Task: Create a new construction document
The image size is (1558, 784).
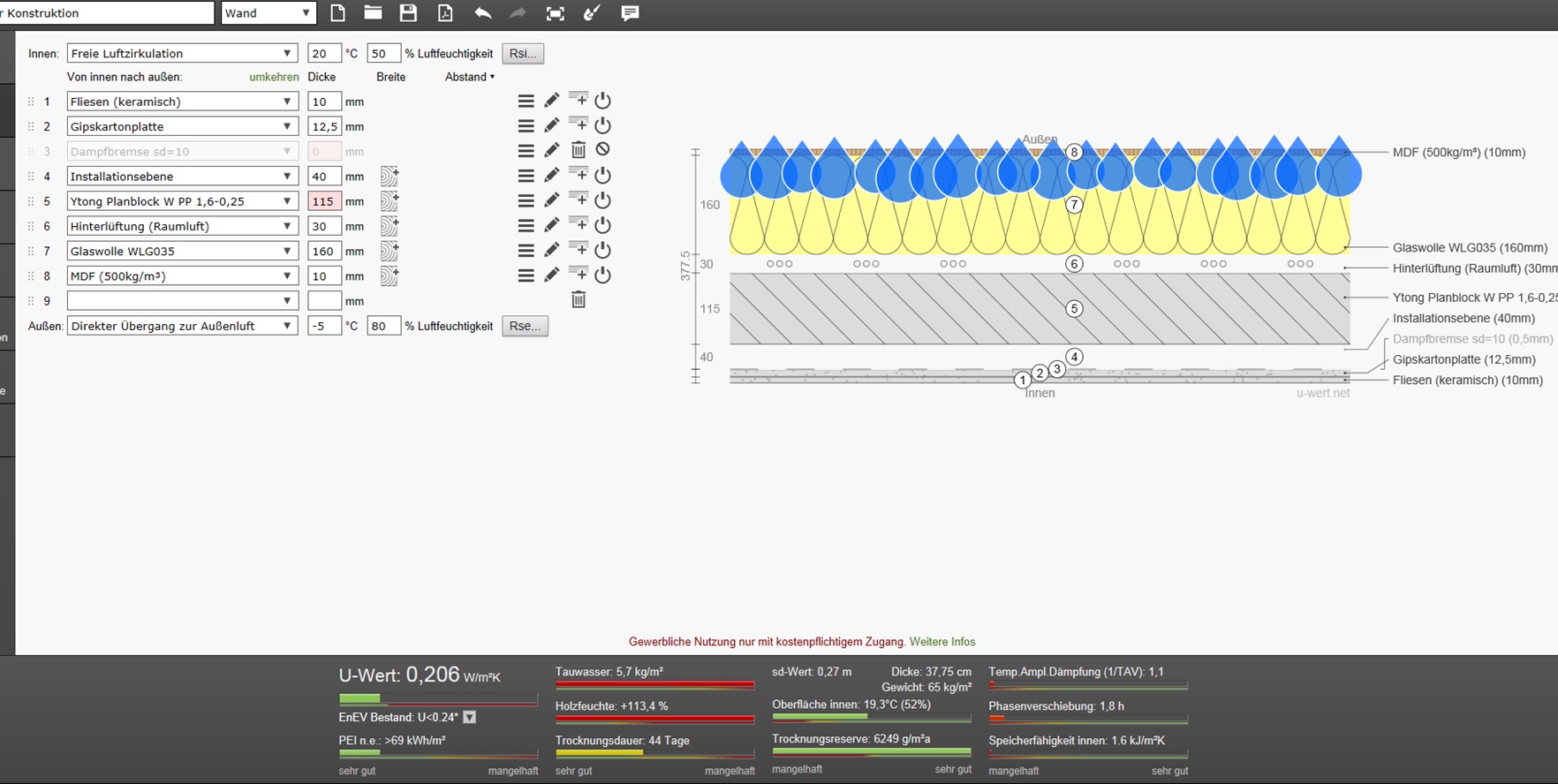Action: tap(337, 13)
